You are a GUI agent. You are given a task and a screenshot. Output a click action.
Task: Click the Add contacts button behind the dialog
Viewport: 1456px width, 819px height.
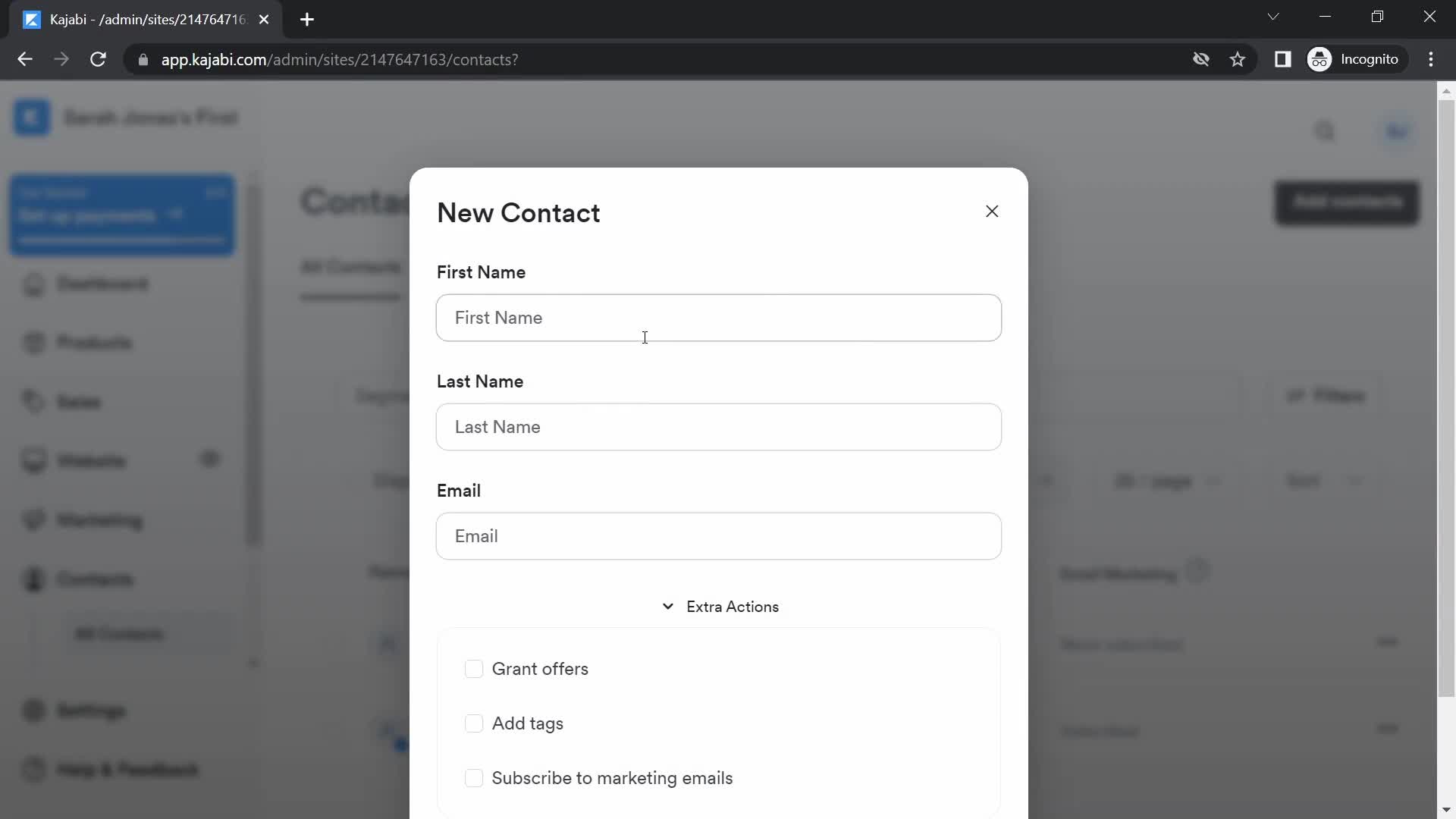click(x=1347, y=202)
